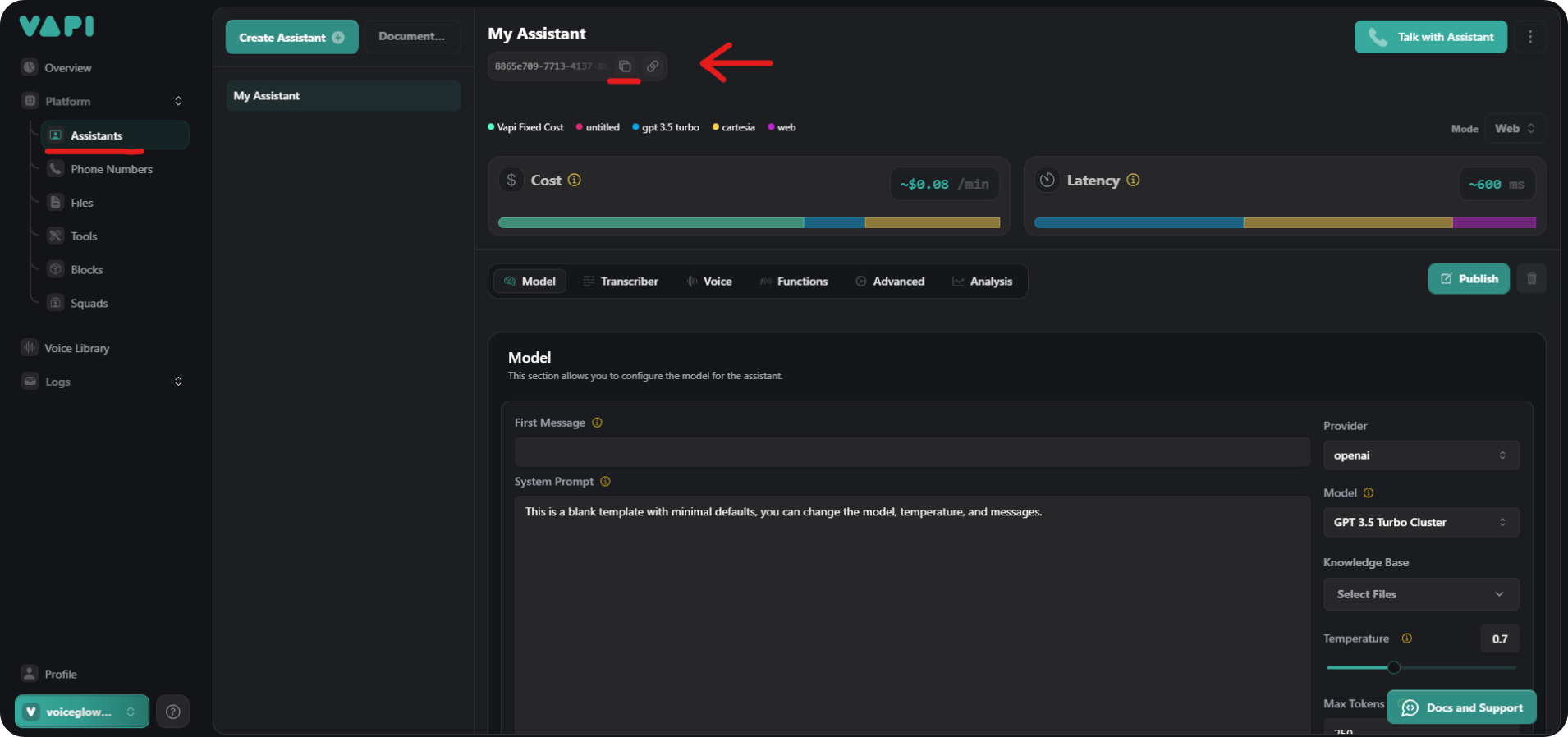This screenshot has width=1568, height=737.
Task: Open help question mark icon
Action: pyautogui.click(x=173, y=712)
